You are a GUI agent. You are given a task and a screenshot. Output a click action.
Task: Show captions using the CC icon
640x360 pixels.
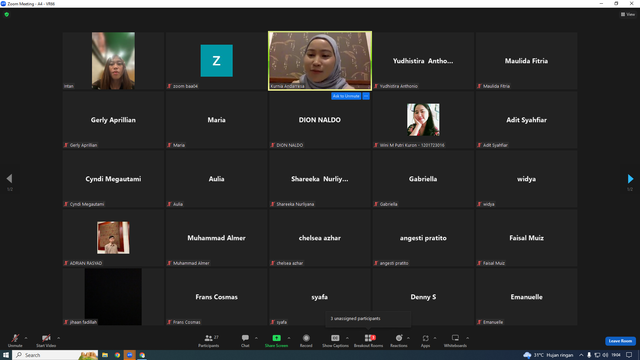335,338
